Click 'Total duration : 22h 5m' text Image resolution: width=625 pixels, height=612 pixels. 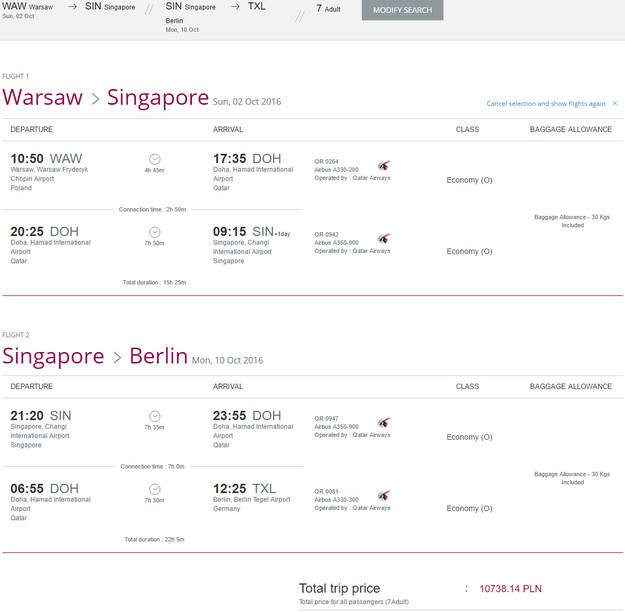pyautogui.click(x=154, y=539)
